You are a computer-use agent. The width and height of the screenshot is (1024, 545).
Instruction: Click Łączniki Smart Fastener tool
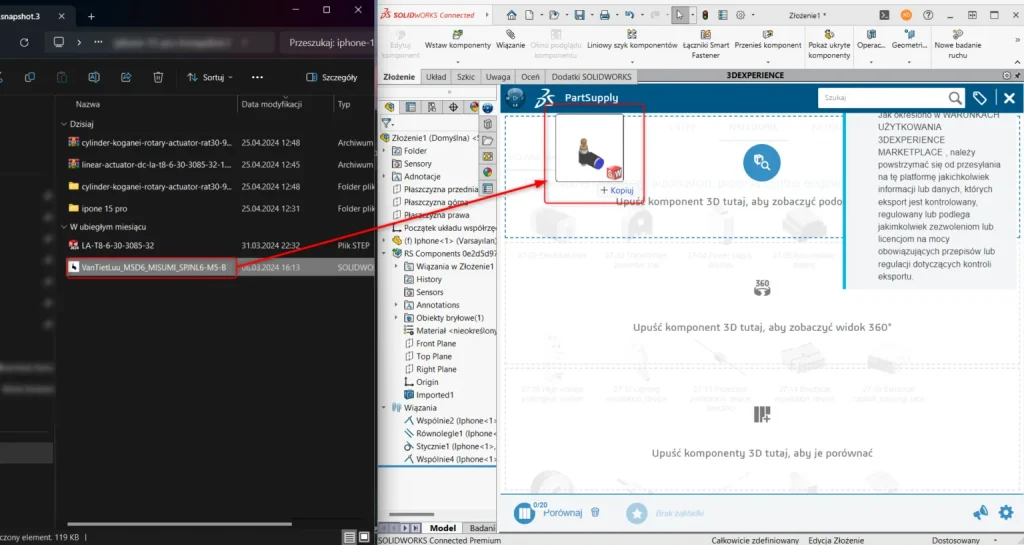point(705,44)
